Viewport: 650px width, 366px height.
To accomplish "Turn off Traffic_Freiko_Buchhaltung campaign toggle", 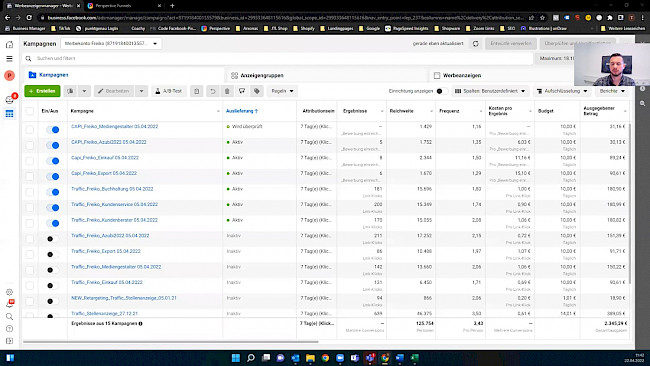I will click(53, 192).
